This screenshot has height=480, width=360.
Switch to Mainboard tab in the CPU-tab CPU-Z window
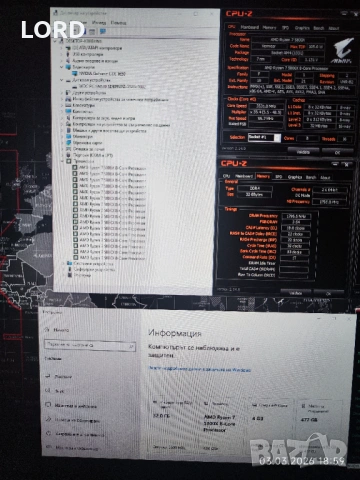250,28
